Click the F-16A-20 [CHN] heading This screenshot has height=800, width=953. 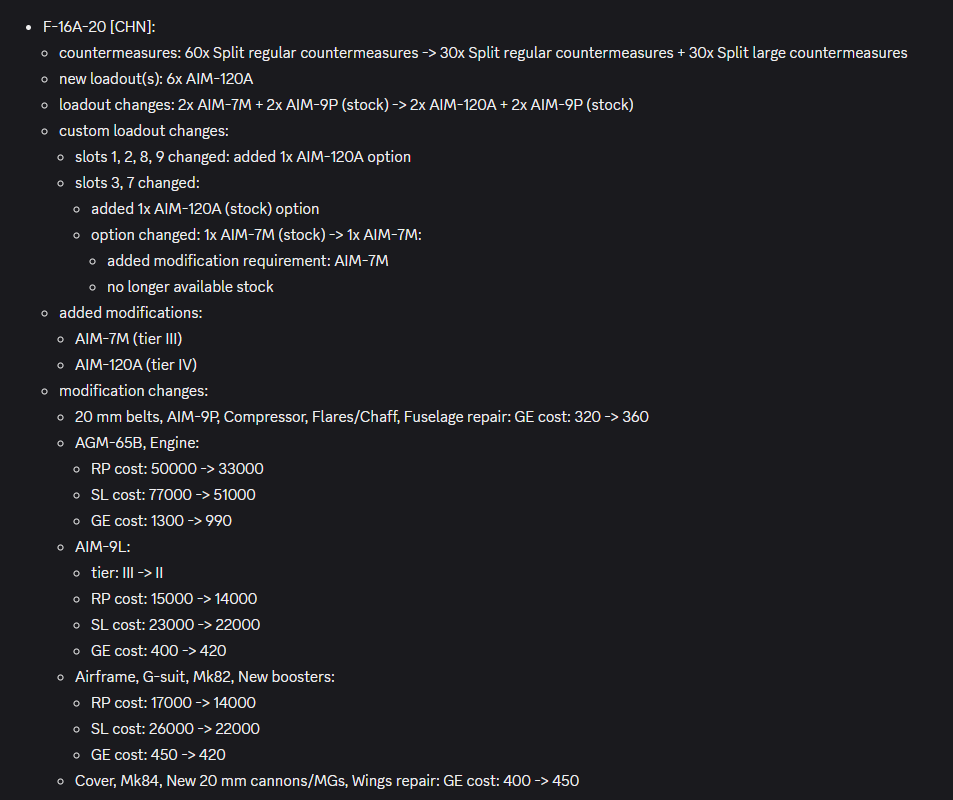(99, 27)
